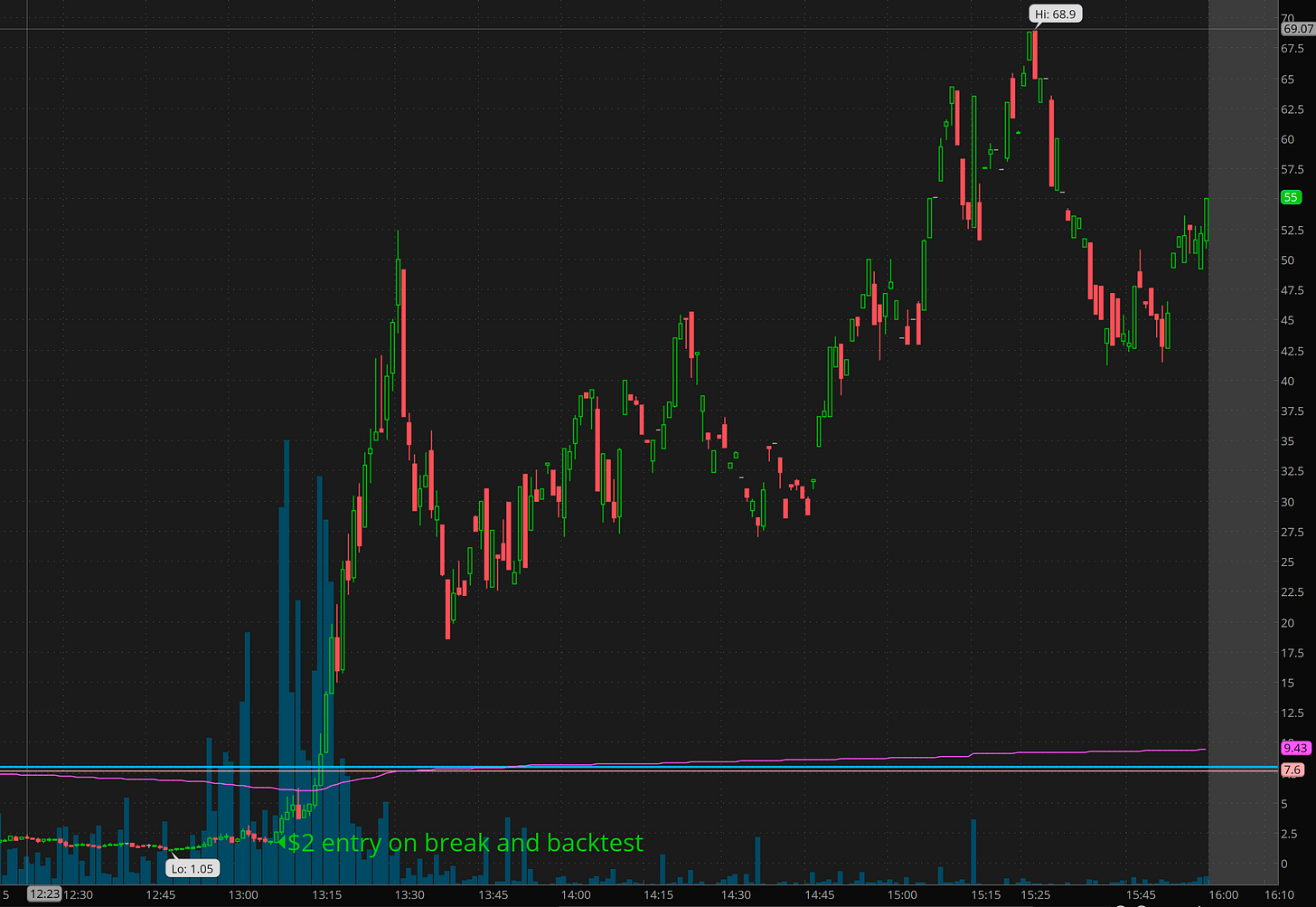Image resolution: width=1316 pixels, height=907 pixels.
Task: Click the 67.5 price axis label
Action: [1292, 49]
